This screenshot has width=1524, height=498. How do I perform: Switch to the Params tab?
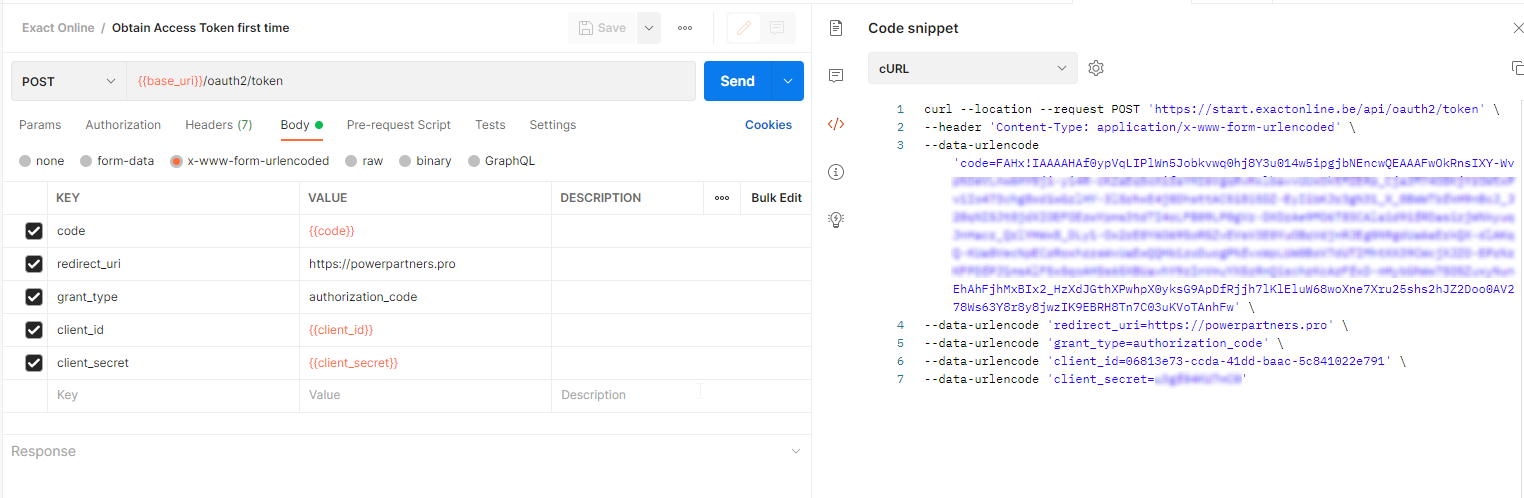point(40,125)
